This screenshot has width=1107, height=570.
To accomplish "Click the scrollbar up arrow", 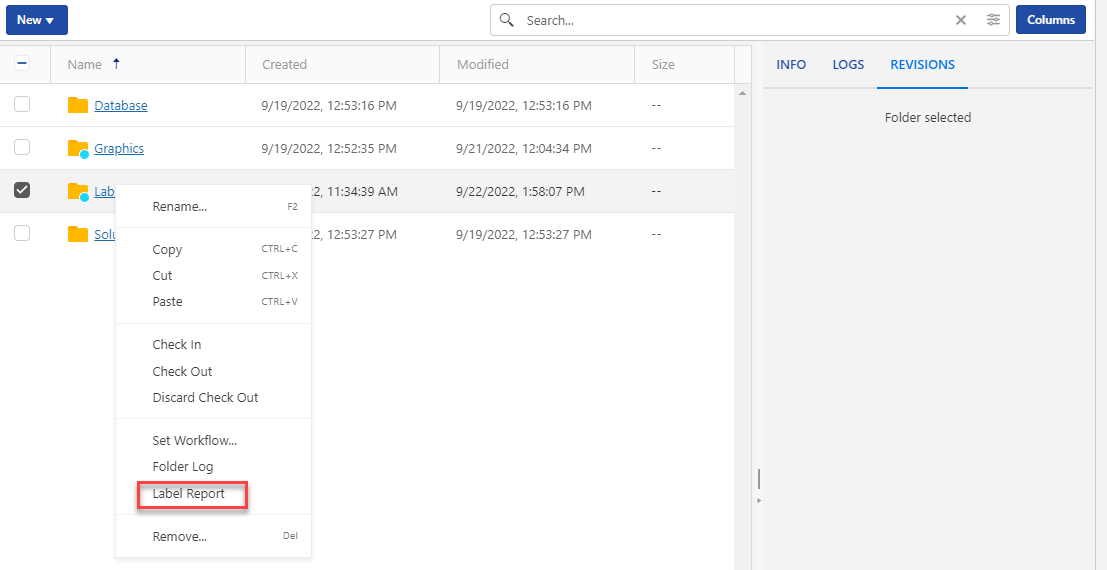I will [x=742, y=93].
